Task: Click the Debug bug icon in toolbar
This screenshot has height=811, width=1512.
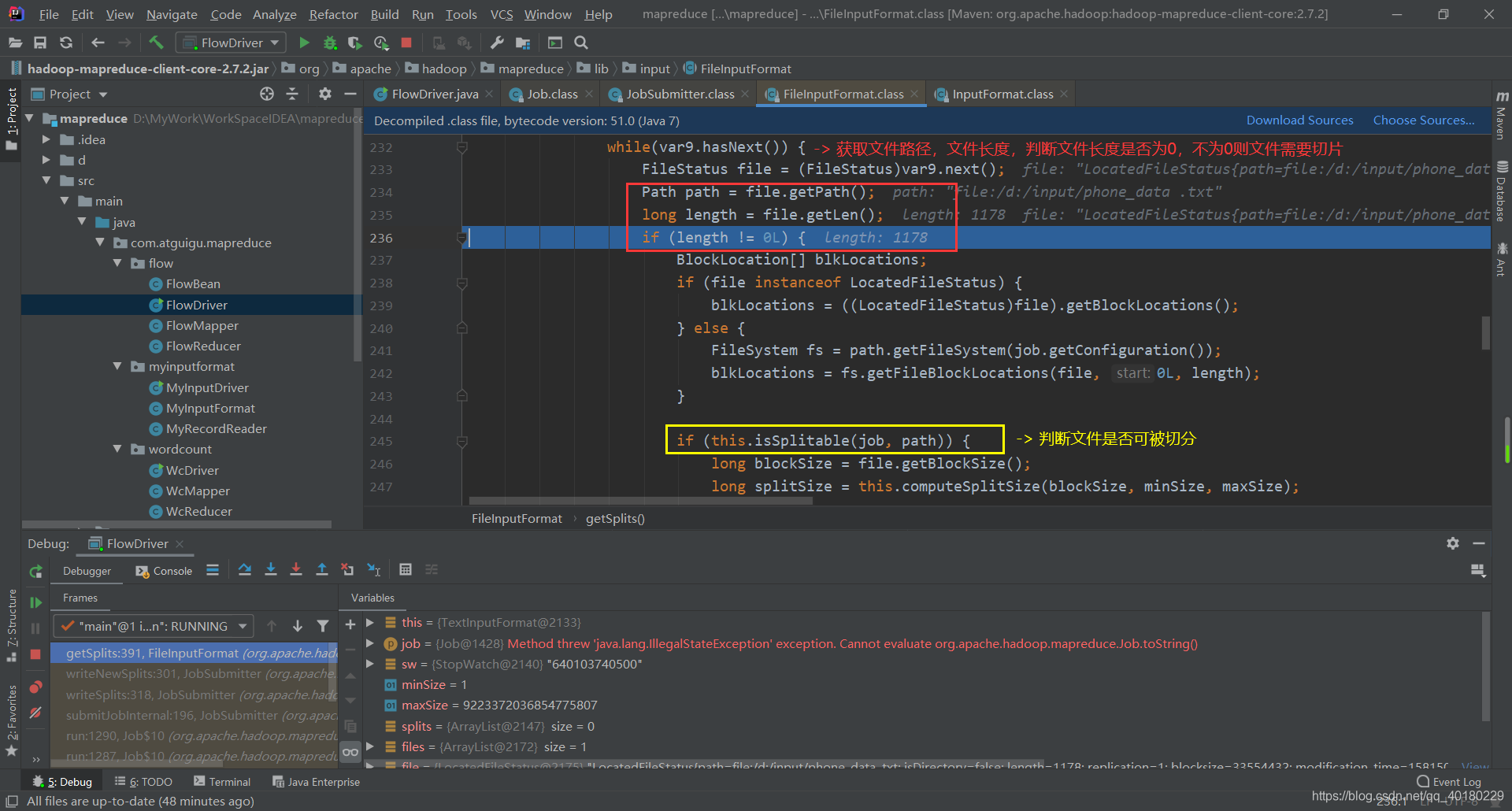Action: [x=330, y=43]
